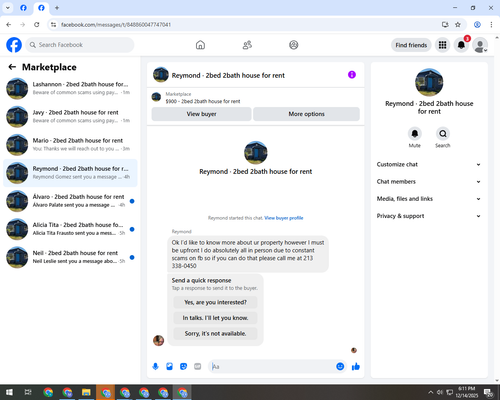500x400 pixels.
Task: Open the Lashannon conversation
Action: [70, 88]
